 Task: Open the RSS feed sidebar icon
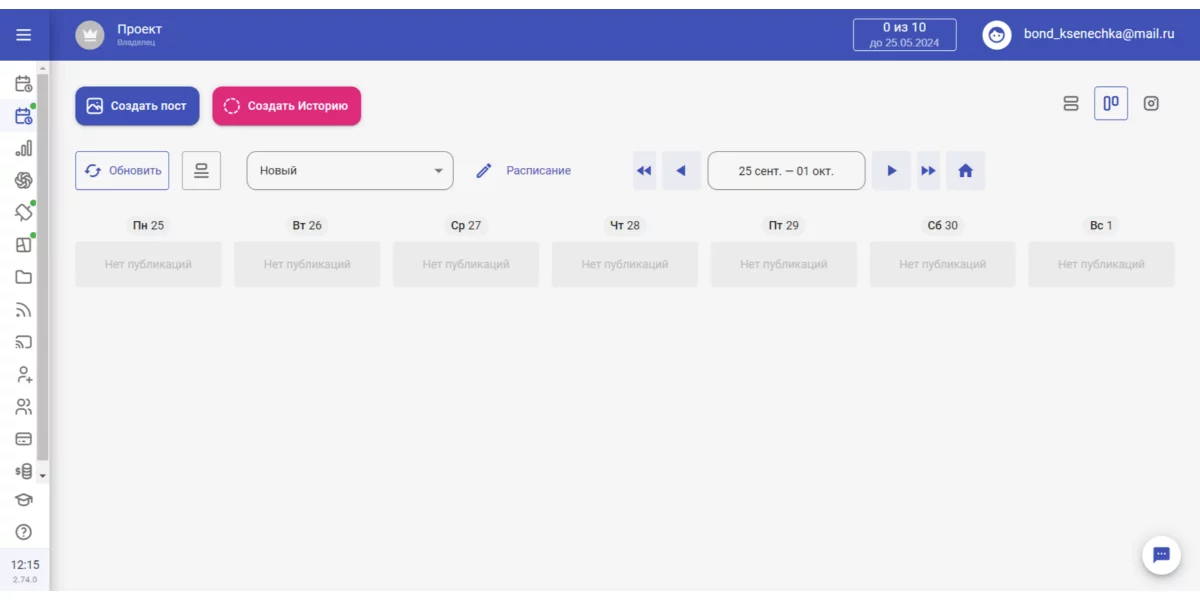coord(23,310)
